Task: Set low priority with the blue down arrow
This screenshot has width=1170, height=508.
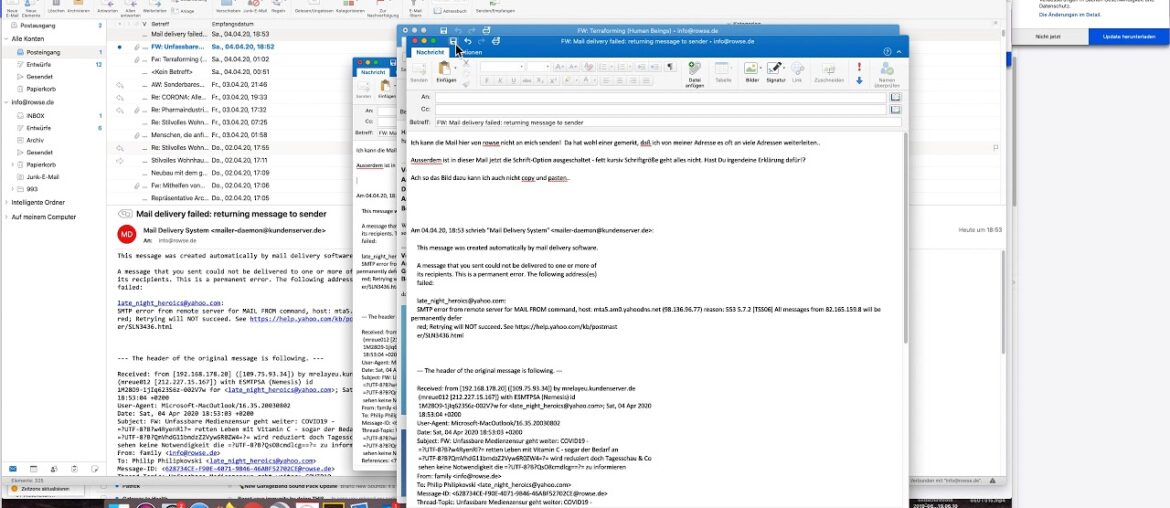Action: pos(858,80)
